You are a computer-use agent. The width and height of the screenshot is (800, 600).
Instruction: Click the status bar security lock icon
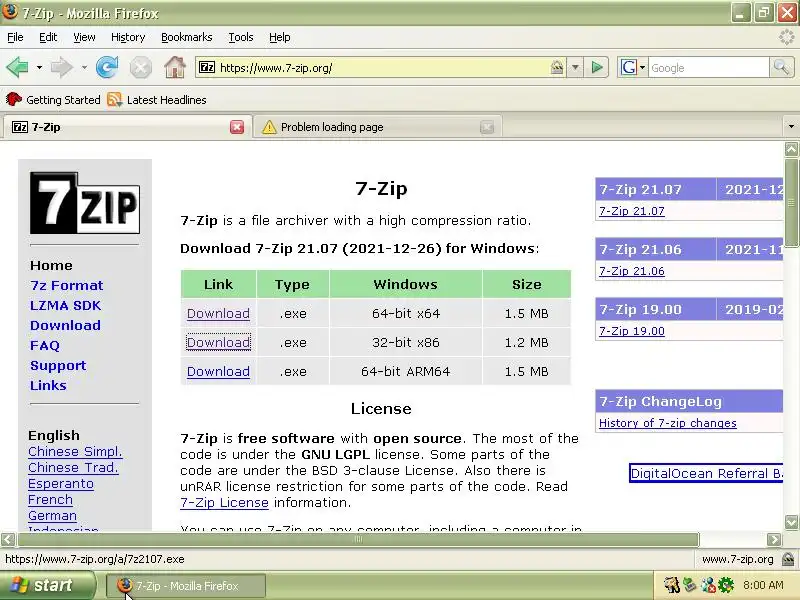788,559
